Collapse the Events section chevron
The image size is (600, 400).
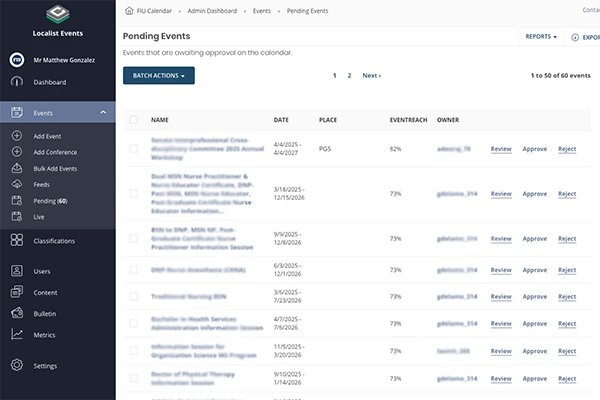coord(103,113)
